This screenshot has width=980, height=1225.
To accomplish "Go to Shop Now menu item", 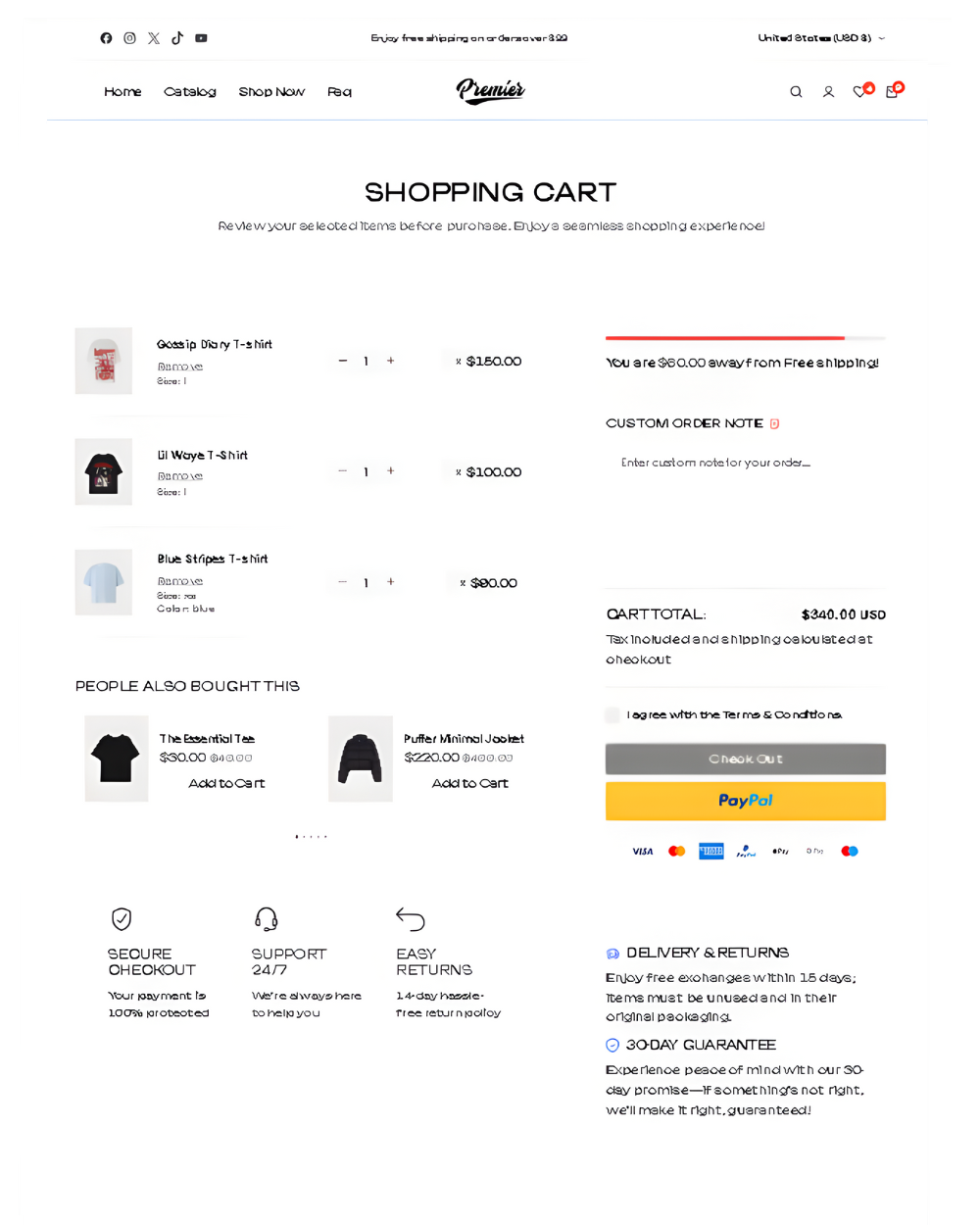I will 271,92.
